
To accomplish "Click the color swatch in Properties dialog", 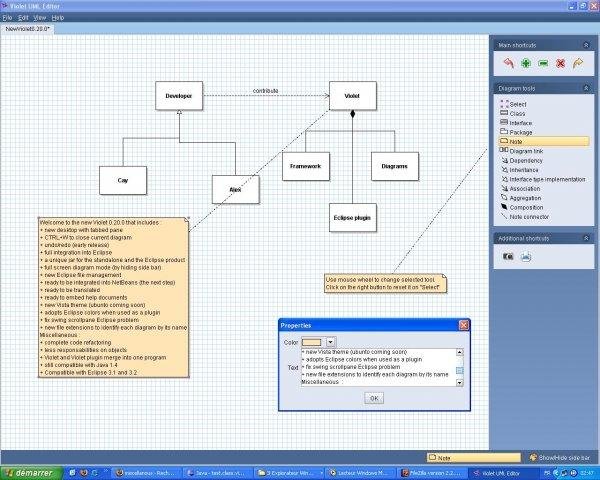I will pos(311,342).
